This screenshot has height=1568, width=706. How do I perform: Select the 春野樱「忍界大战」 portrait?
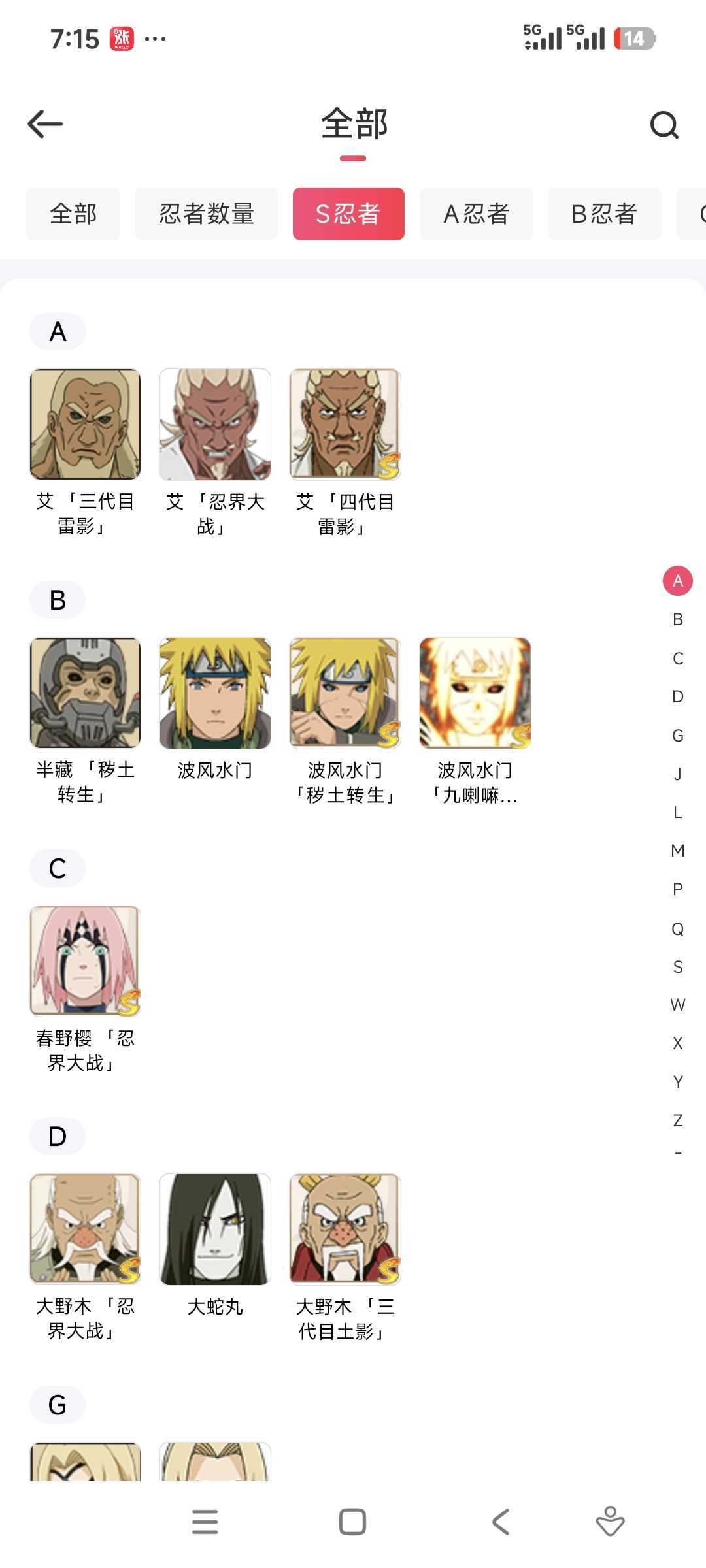click(x=85, y=960)
